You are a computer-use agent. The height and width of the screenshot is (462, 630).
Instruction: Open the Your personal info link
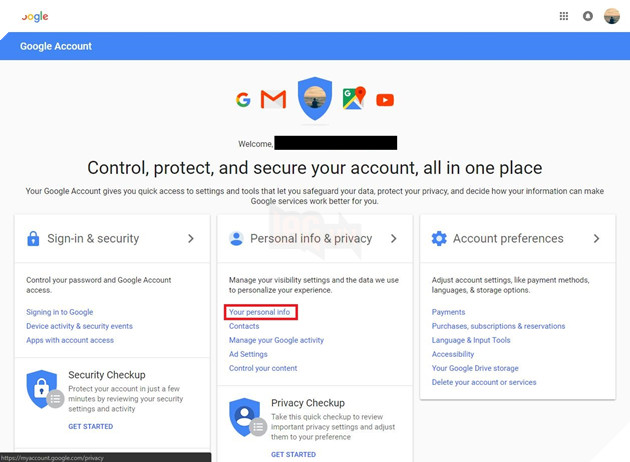click(260, 312)
